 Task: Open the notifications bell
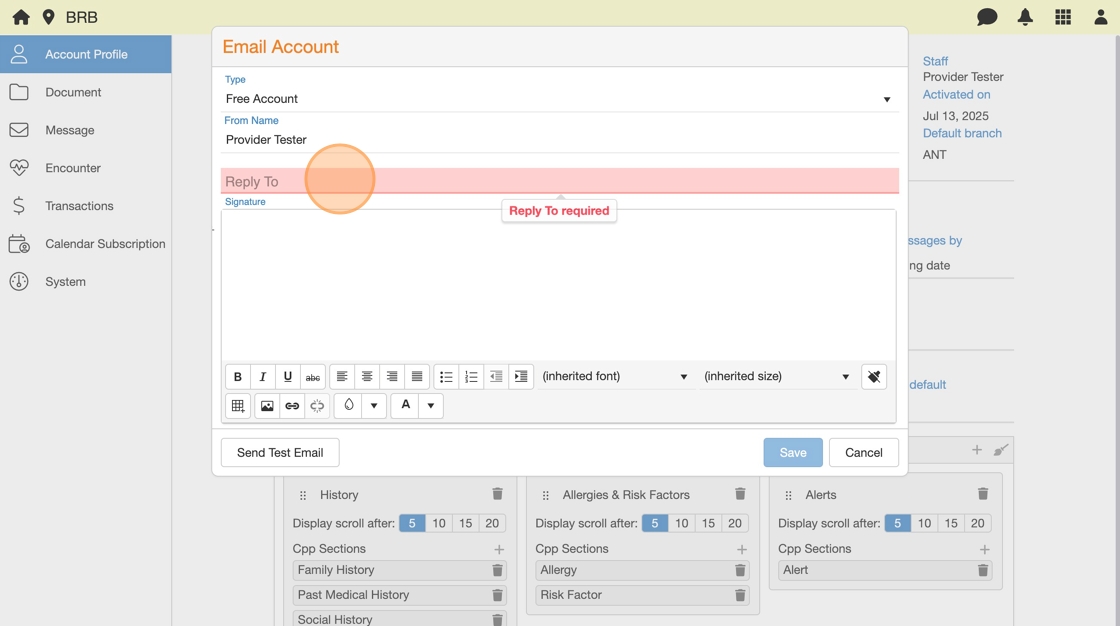pyautogui.click(x=1025, y=17)
